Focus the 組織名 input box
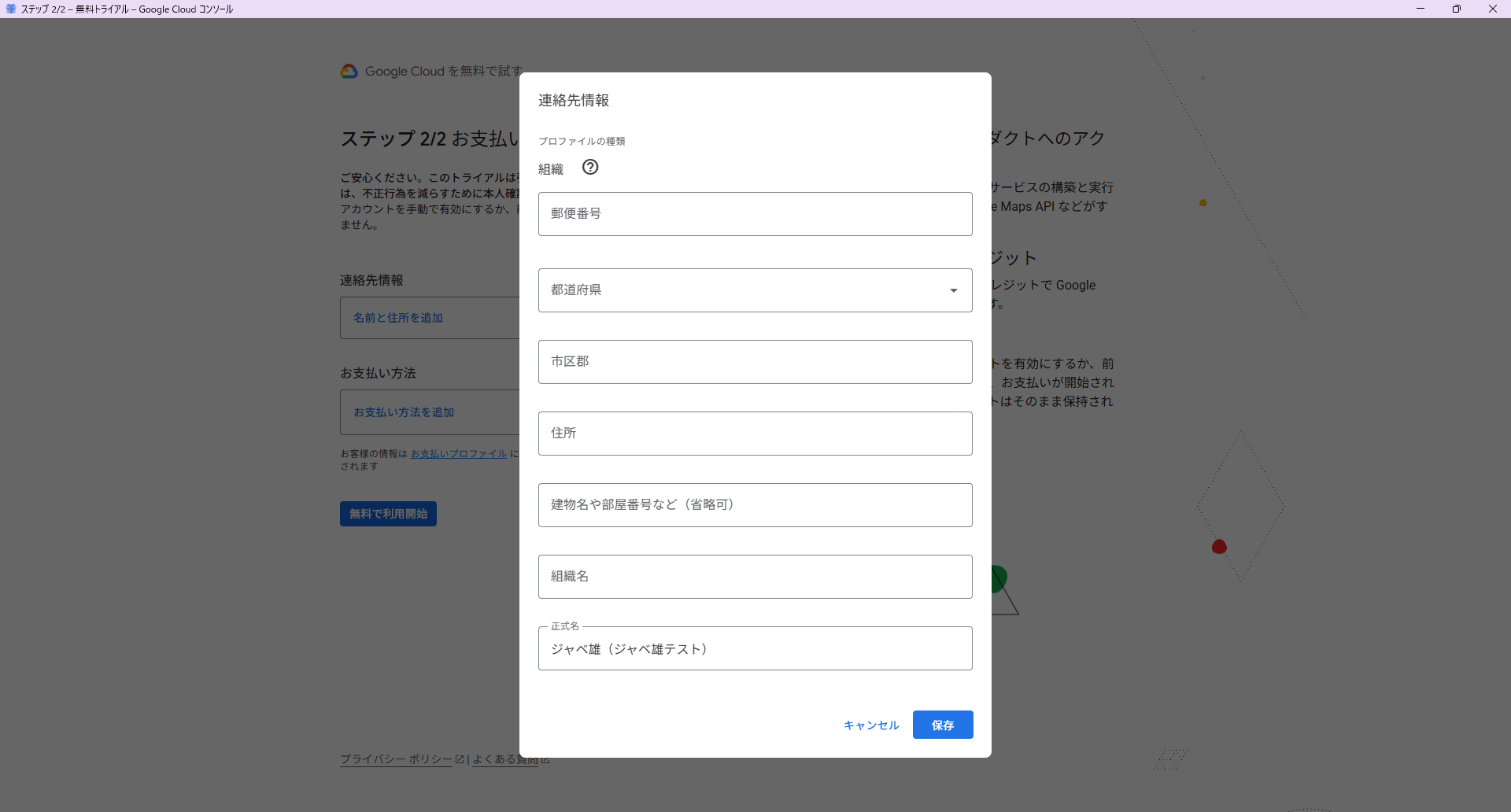This screenshot has height=812, width=1511. click(755, 577)
